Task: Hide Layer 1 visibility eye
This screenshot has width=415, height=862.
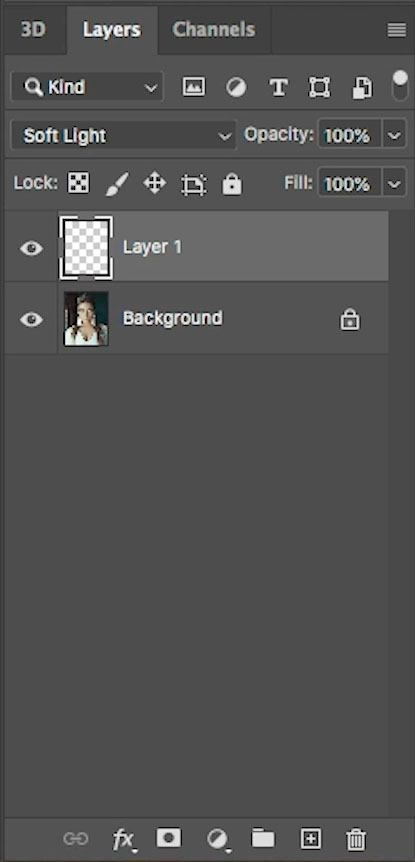Action: click(31, 248)
